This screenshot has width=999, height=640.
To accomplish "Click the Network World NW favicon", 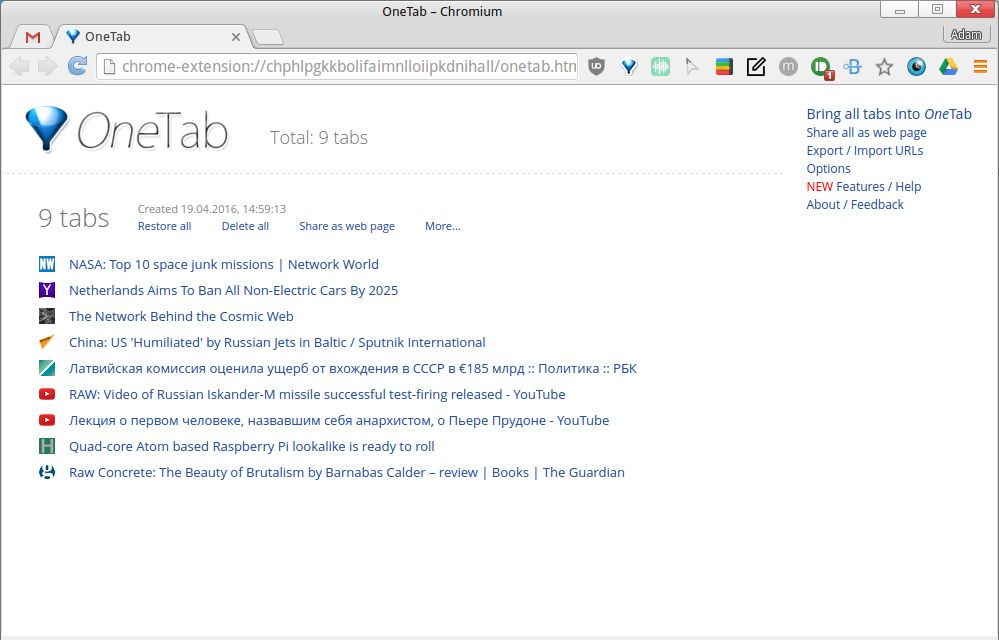I will click(47, 264).
